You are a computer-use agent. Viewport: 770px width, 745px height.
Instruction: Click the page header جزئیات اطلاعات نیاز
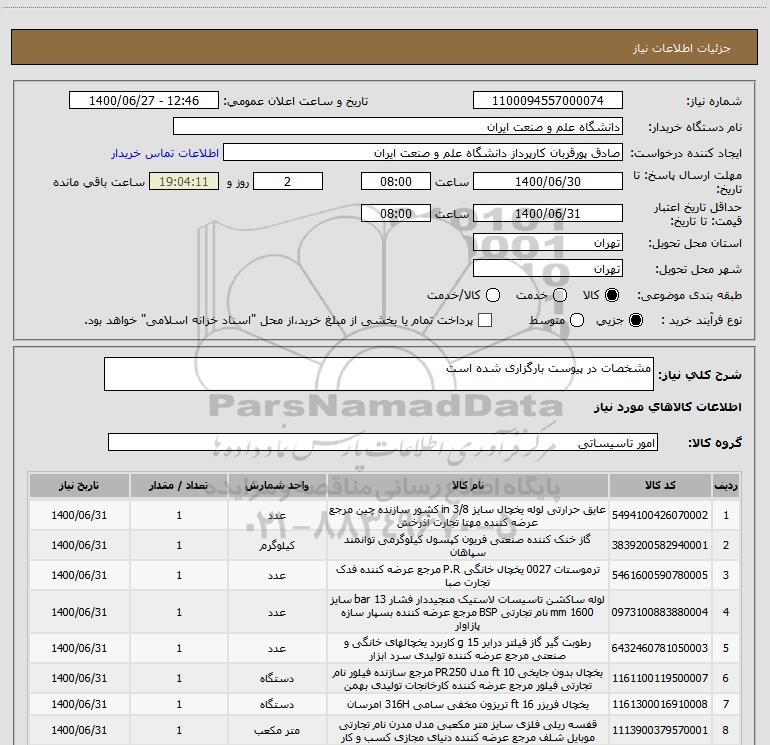pyautogui.click(x=682, y=48)
